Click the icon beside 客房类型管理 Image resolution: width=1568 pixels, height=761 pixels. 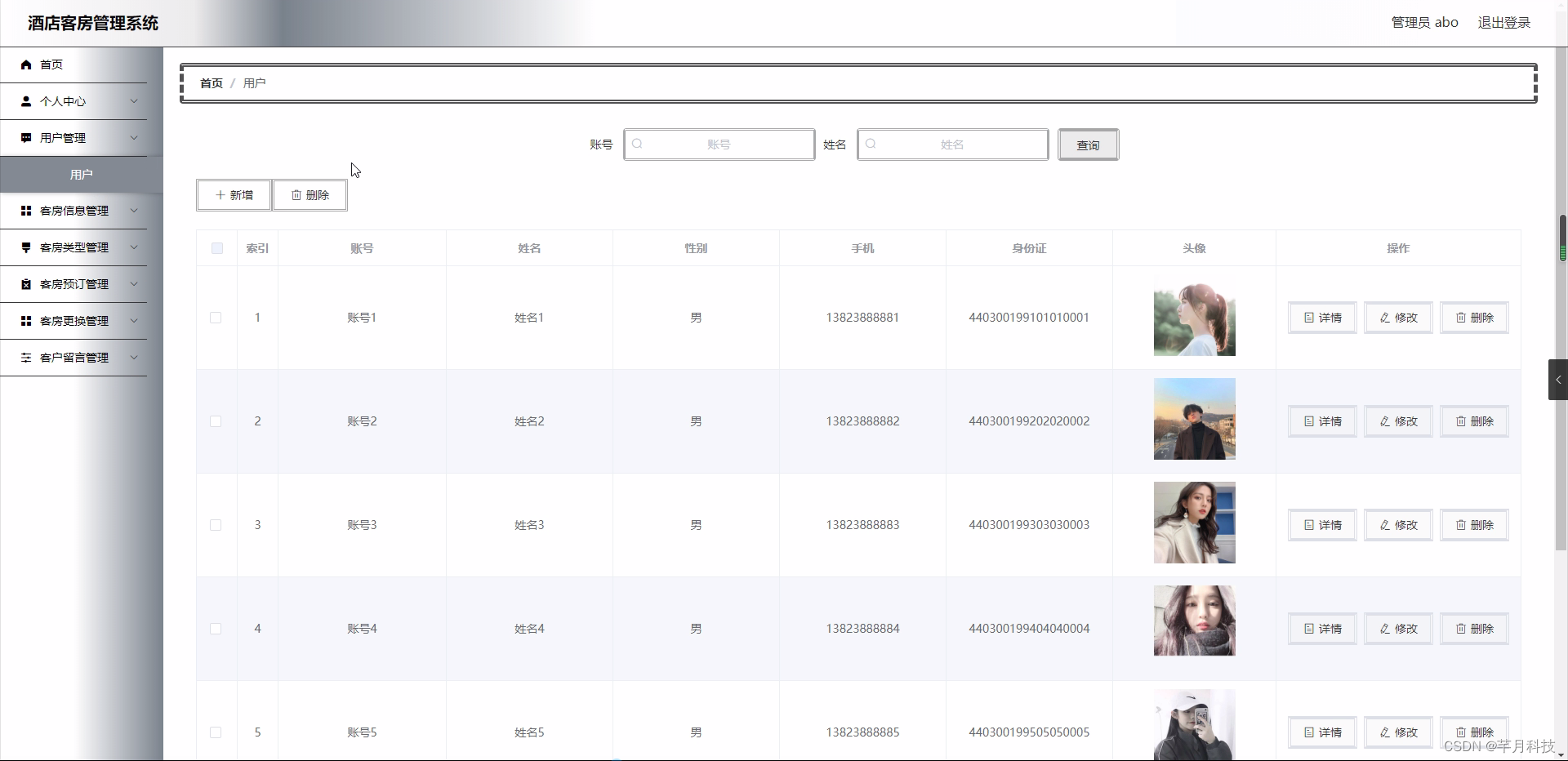[26, 247]
